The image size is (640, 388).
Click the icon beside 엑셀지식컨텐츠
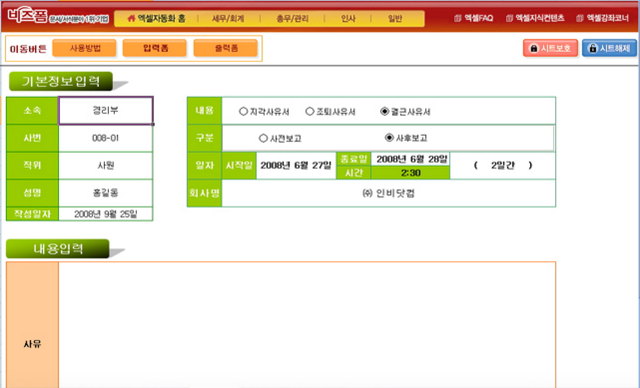[x=509, y=18]
